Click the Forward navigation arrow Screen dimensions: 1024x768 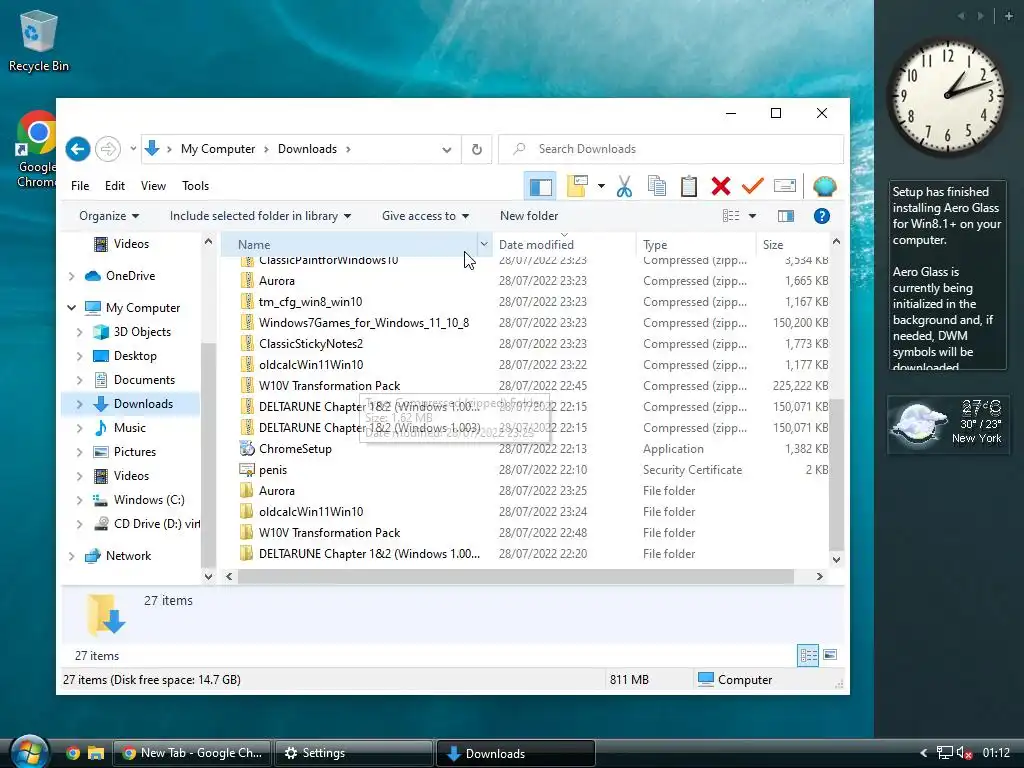point(108,149)
